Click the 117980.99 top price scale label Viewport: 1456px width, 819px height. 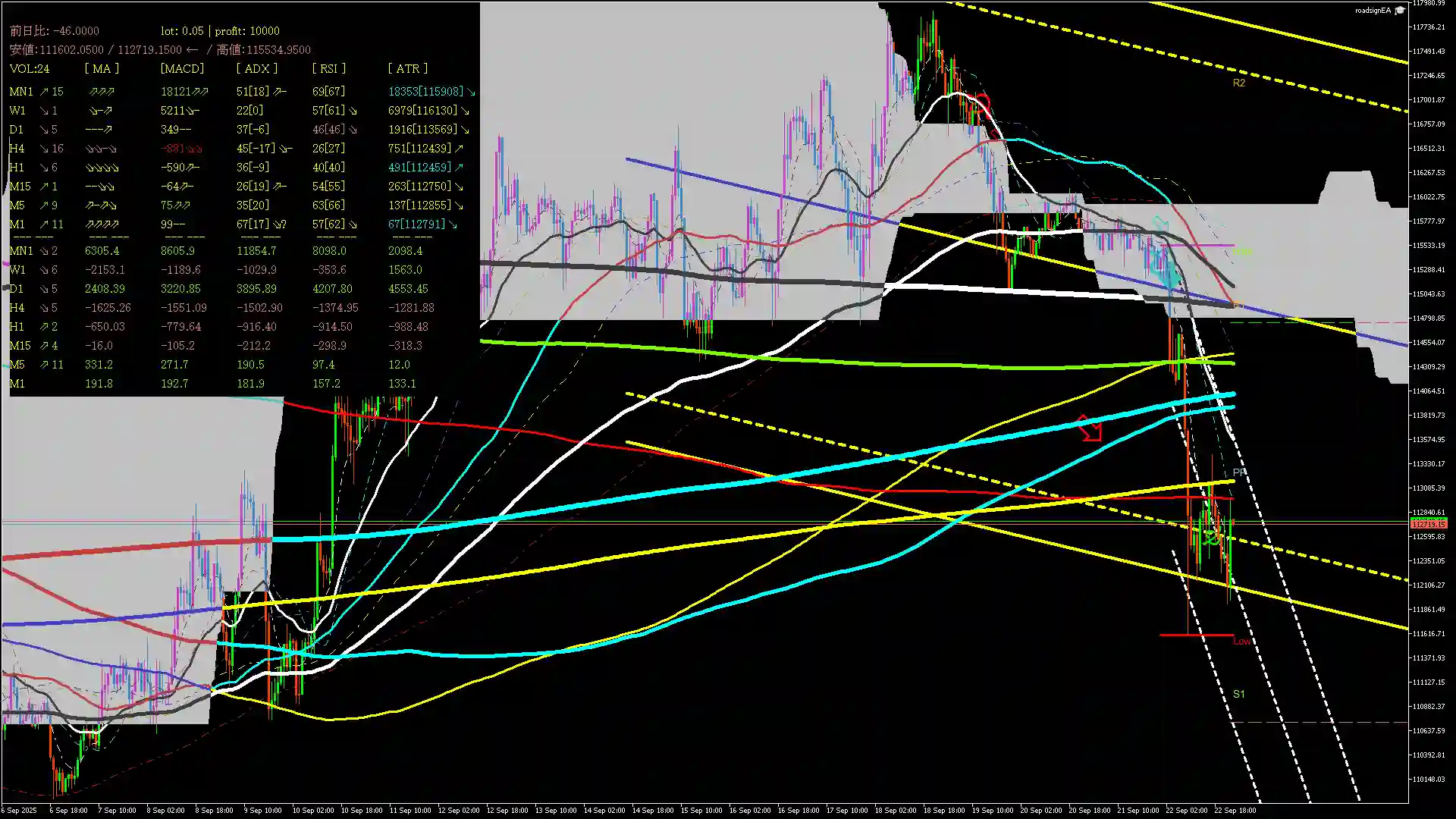pos(1429,4)
